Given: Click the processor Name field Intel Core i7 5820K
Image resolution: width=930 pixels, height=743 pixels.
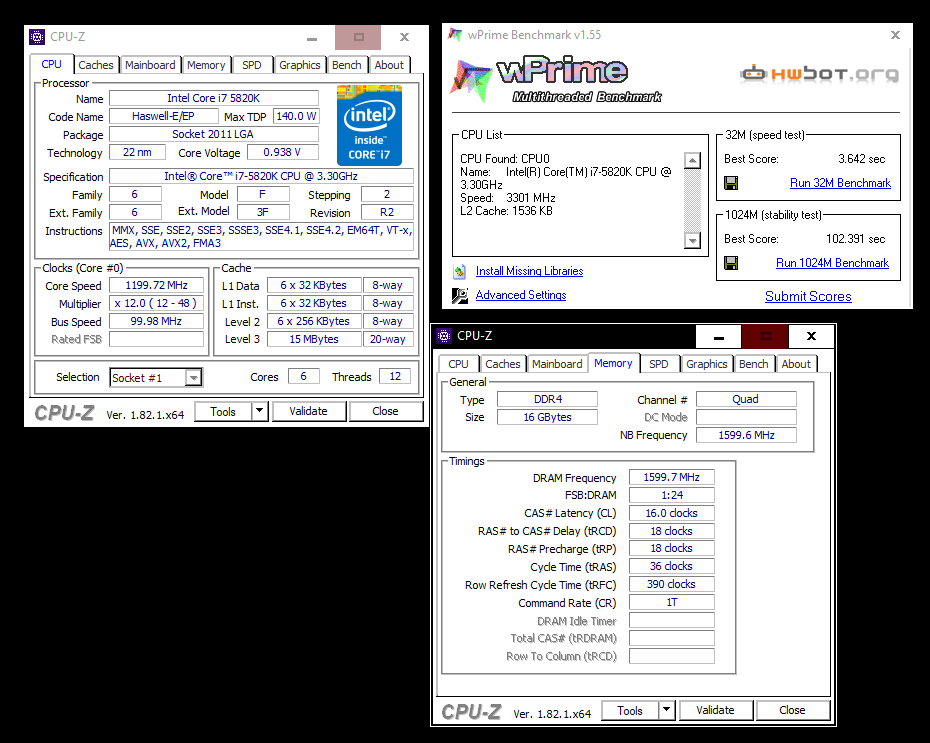Looking at the screenshot, I should coord(214,98).
